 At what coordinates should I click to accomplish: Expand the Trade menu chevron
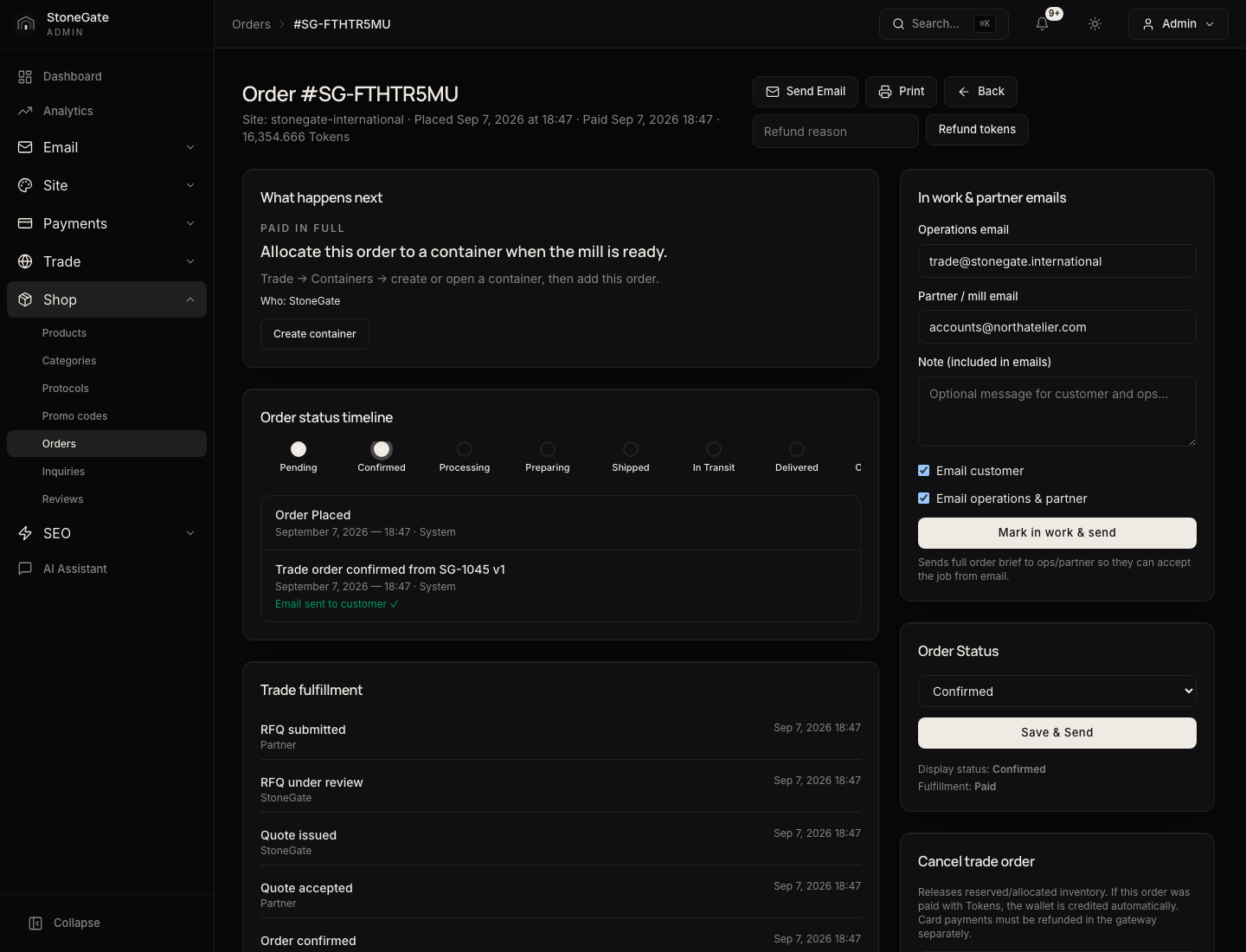point(190,261)
